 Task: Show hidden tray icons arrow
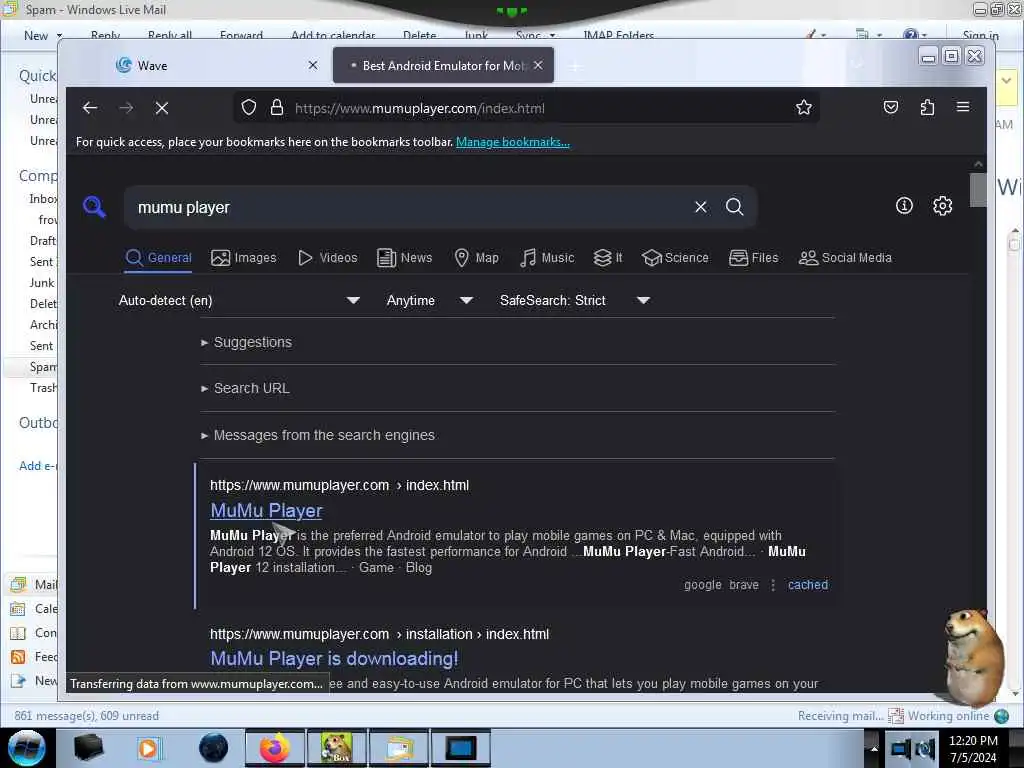coord(873,749)
